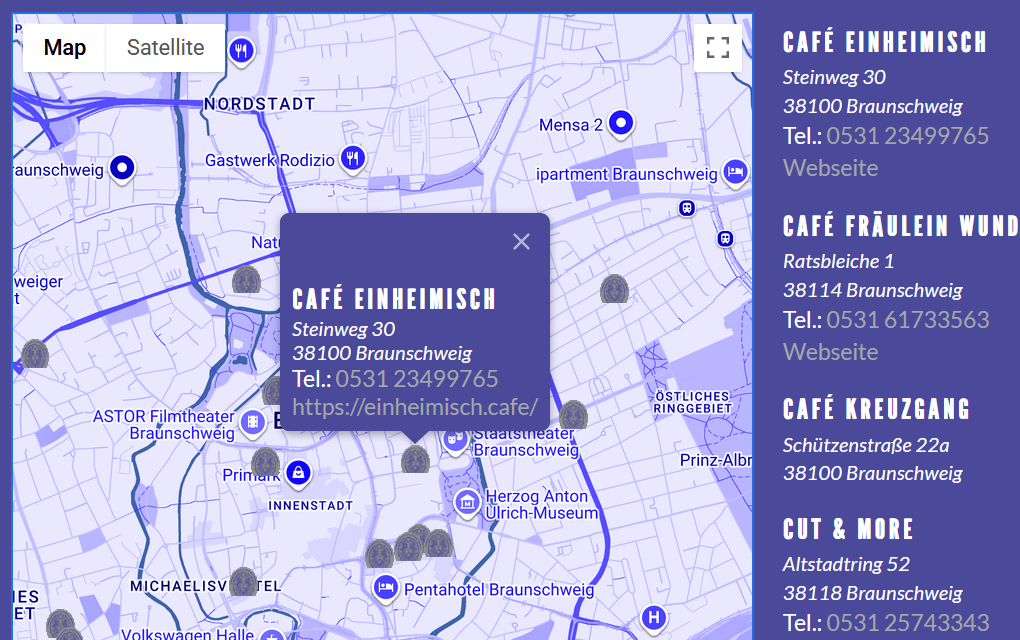Click the Östliches Ringgebiet district label

[693, 402]
